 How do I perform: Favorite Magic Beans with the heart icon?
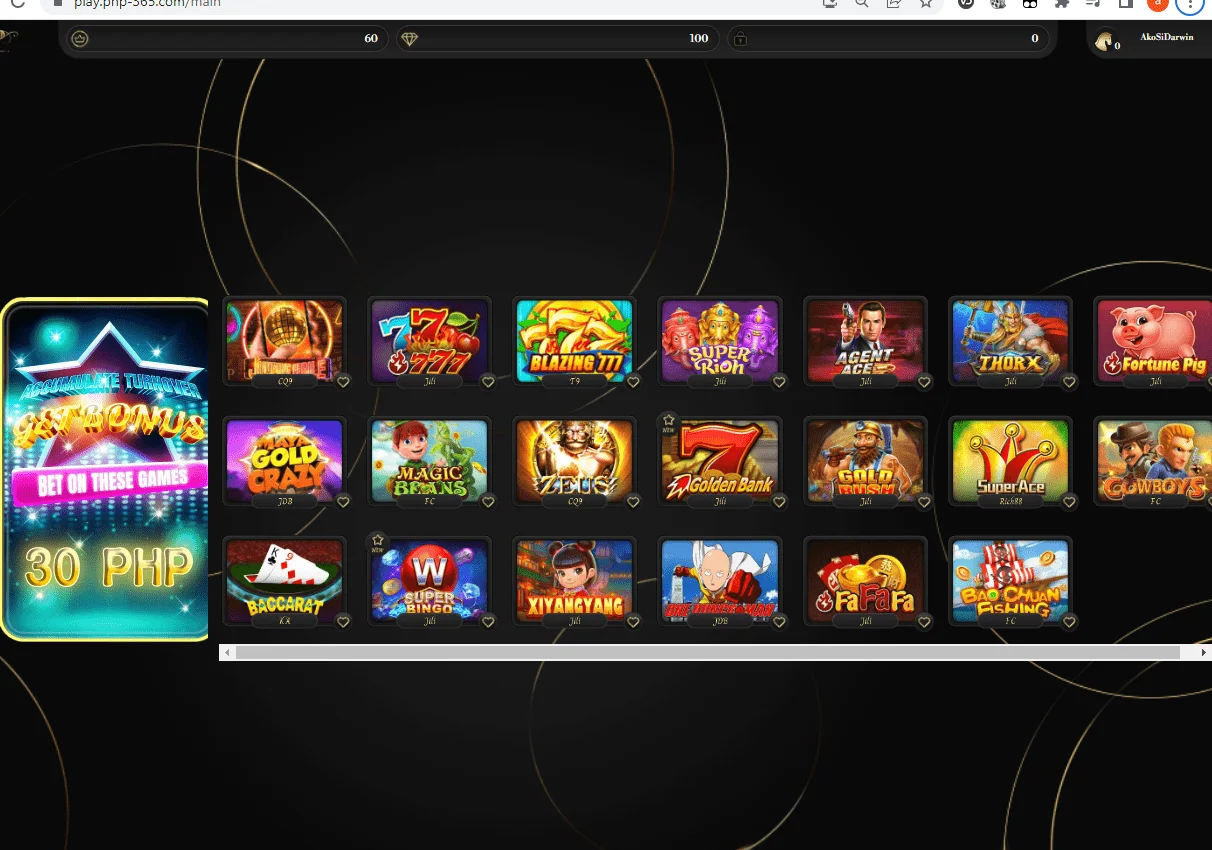pos(488,501)
